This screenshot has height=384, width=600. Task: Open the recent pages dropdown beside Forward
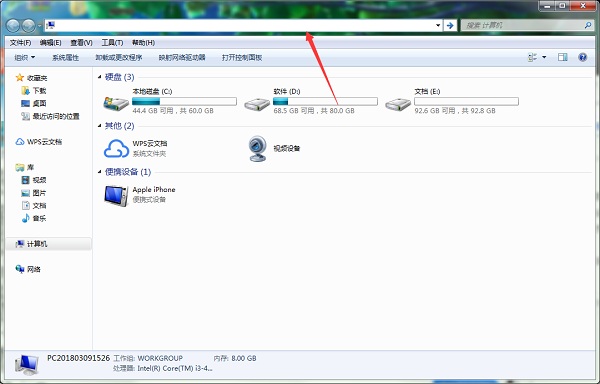40,26
